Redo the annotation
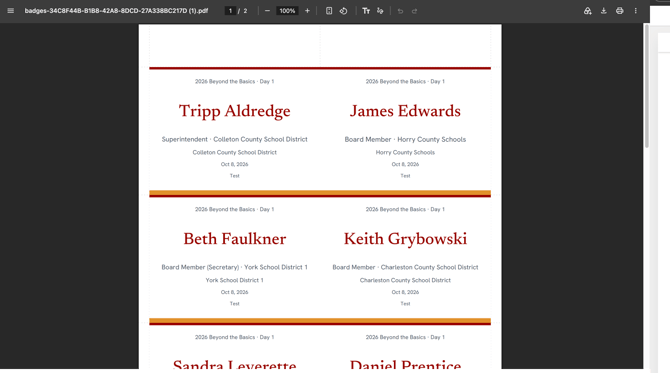Screen dimensions: 670x373 [414, 11]
